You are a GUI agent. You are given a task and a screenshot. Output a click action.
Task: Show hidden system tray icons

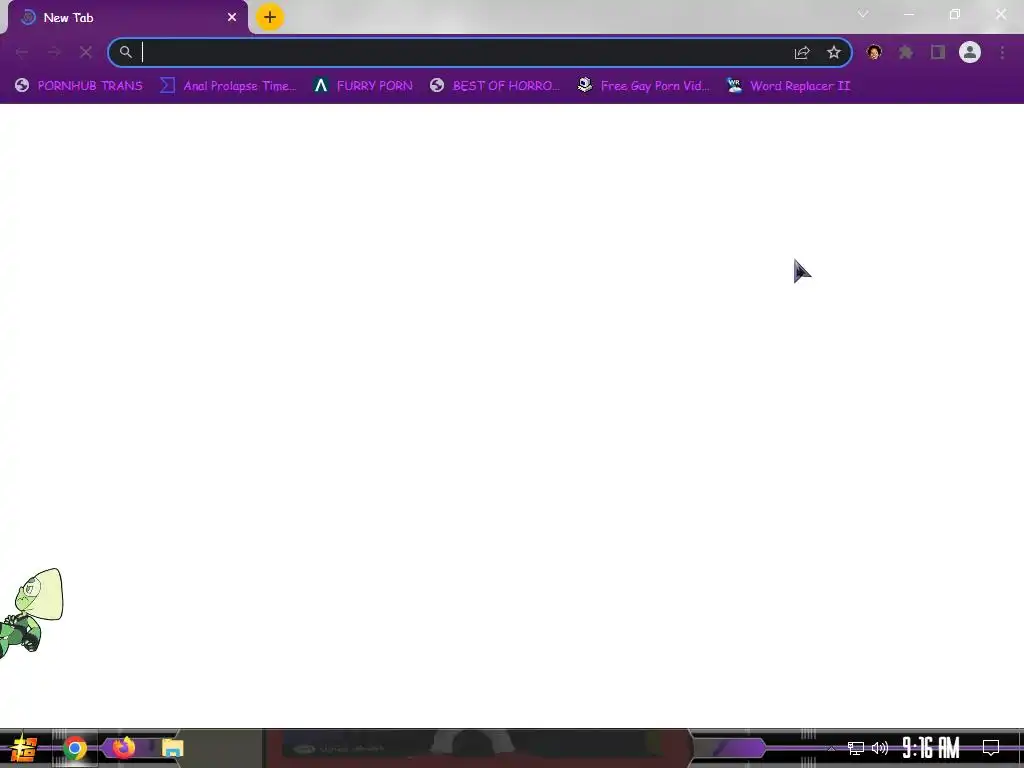point(831,748)
